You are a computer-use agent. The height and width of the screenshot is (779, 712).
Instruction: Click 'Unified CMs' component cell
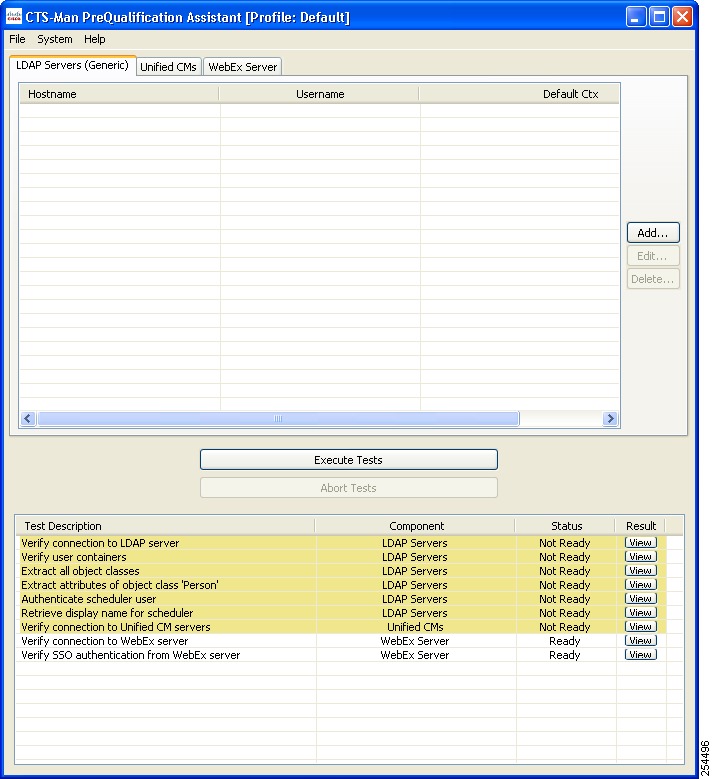[x=415, y=627]
